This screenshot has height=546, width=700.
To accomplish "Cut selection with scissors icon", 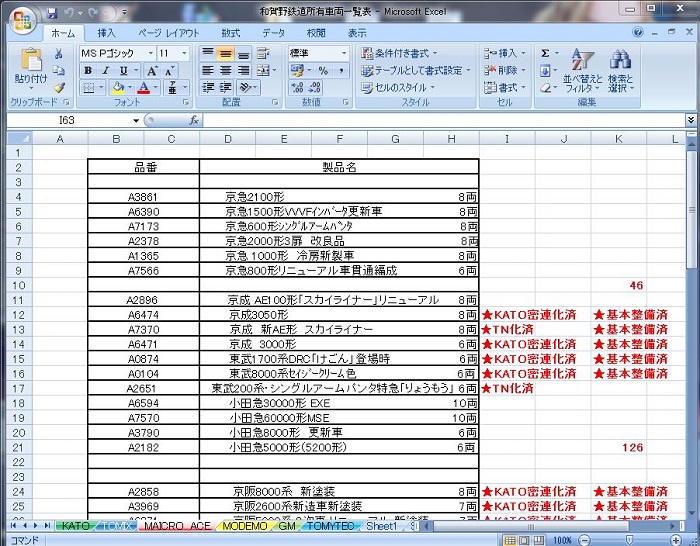I will click(58, 54).
